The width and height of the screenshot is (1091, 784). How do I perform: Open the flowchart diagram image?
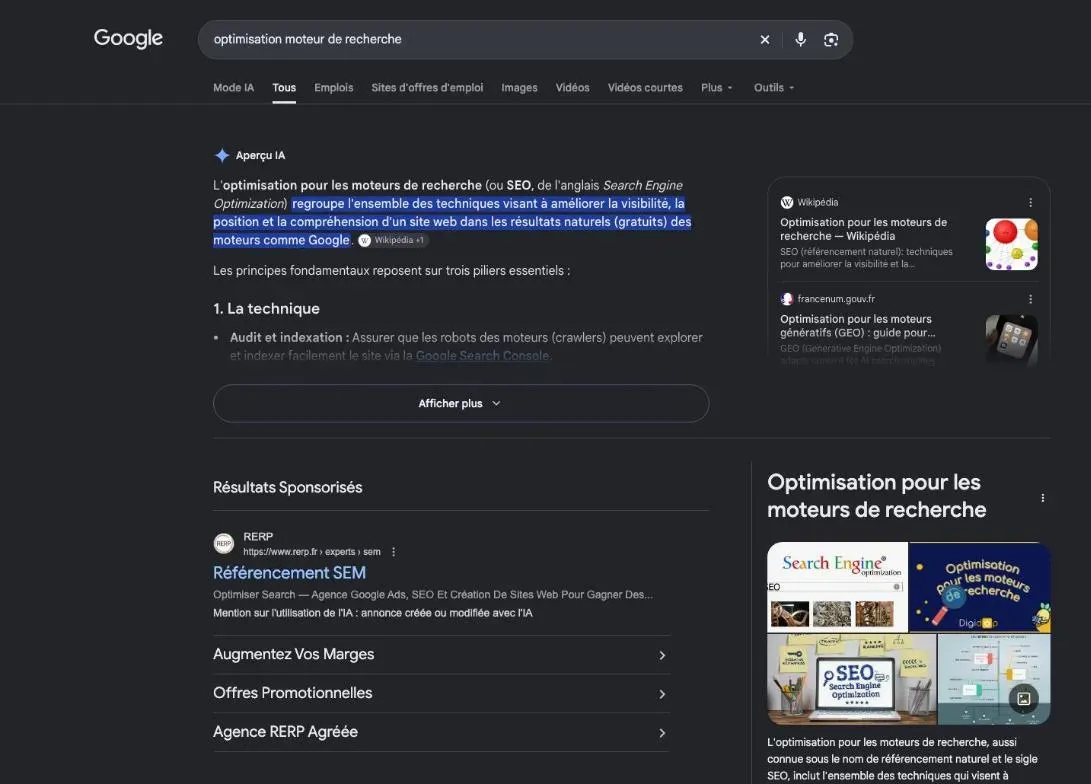(x=994, y=679)
